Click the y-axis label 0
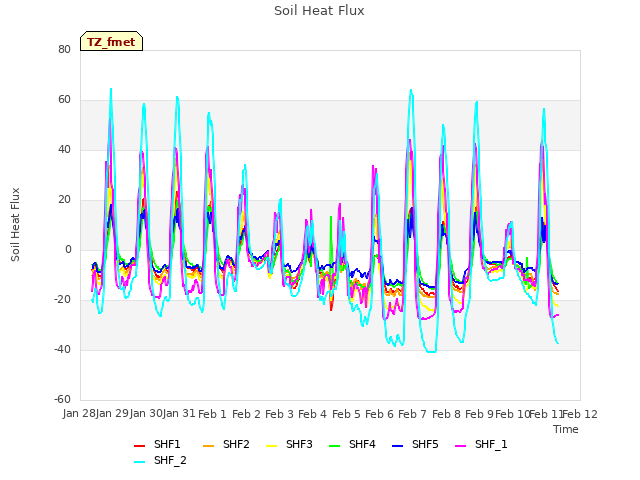 click(x=68, y=249)
